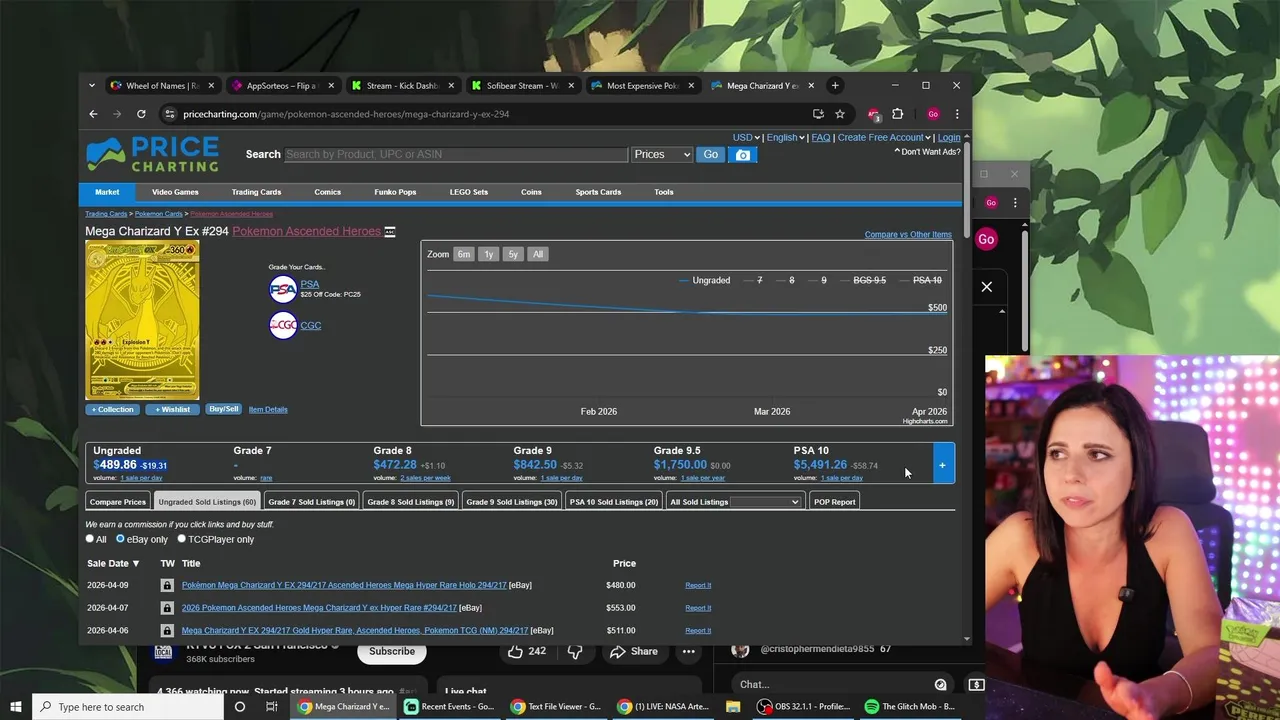Switch to Grade 9 Sold Listings tab
The width and height of the screenshot is (1280, 720).
pyautogui.click(x=511, y=502)
